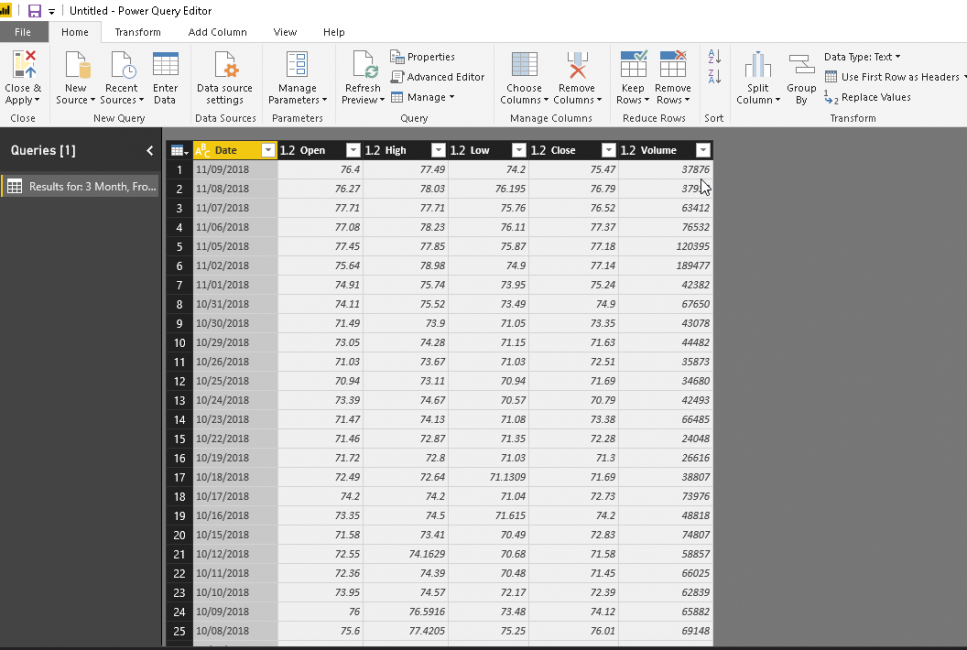Click Use First Row as Headers
Screen dimensions: 967x650
pyautogui.click(x=893, y=77)
